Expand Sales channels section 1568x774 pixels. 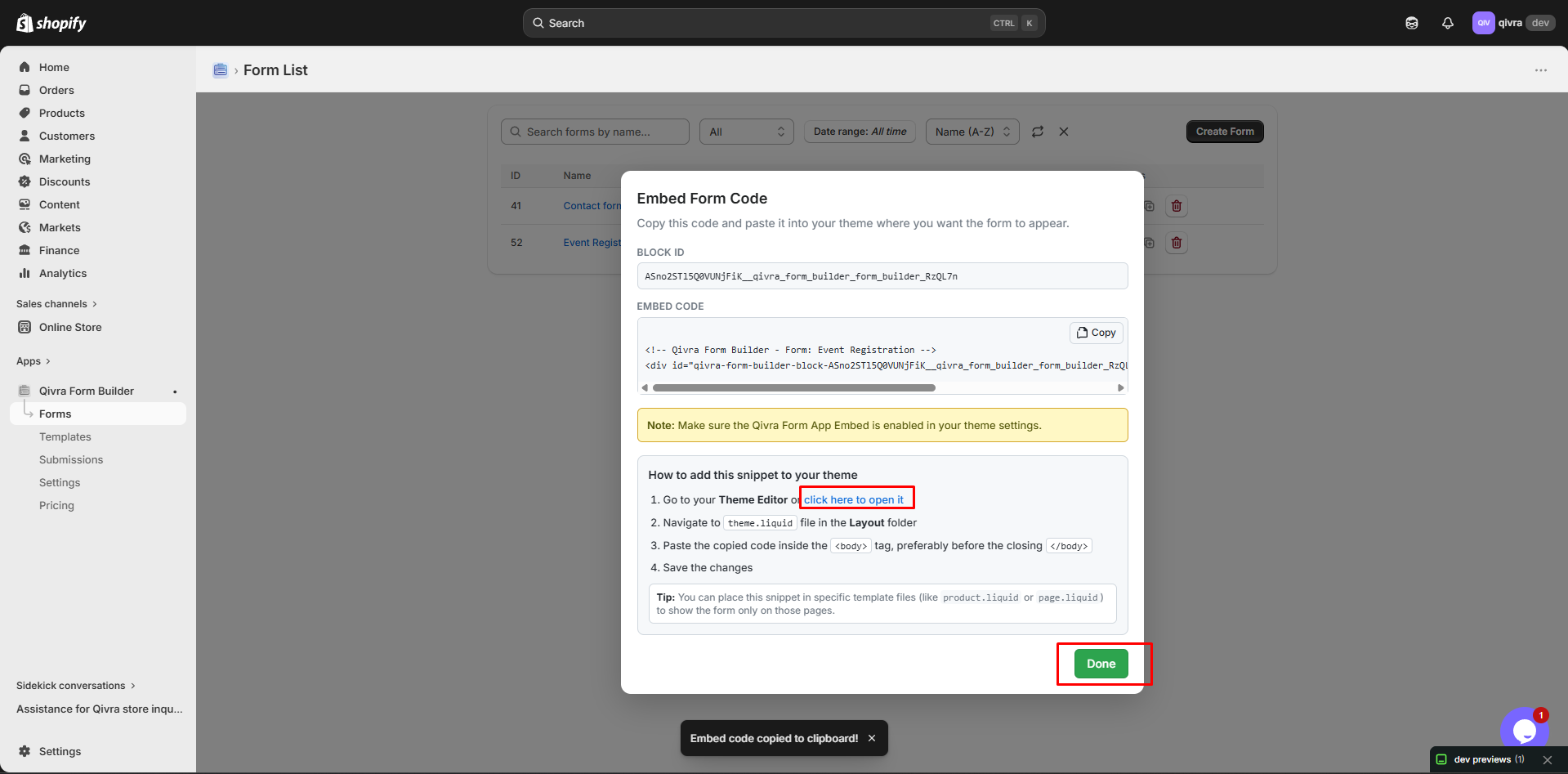(x=56, y=304)
